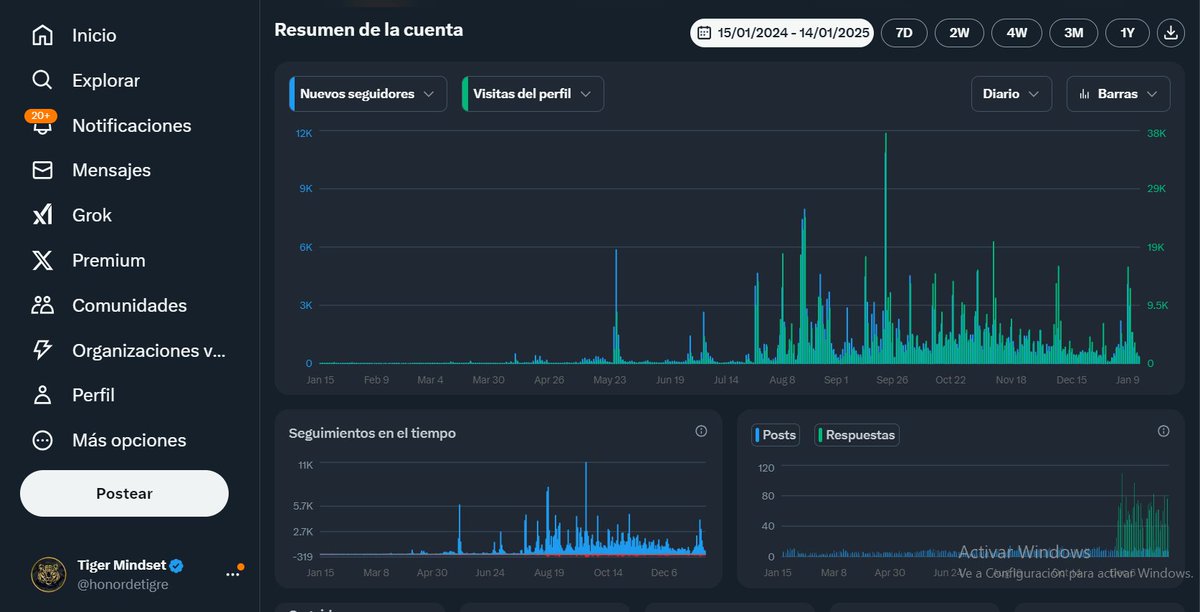
Task: Toggle Respuestas series in chart legend
Action: pos(857,435)
